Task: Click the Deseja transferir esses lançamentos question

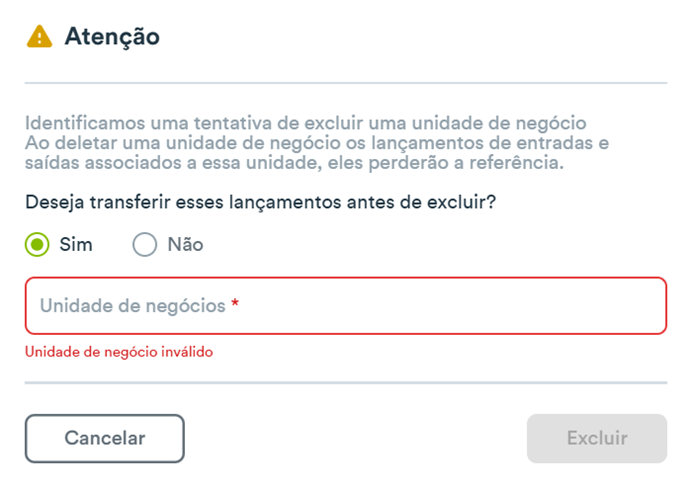Action: click(261, 202)
